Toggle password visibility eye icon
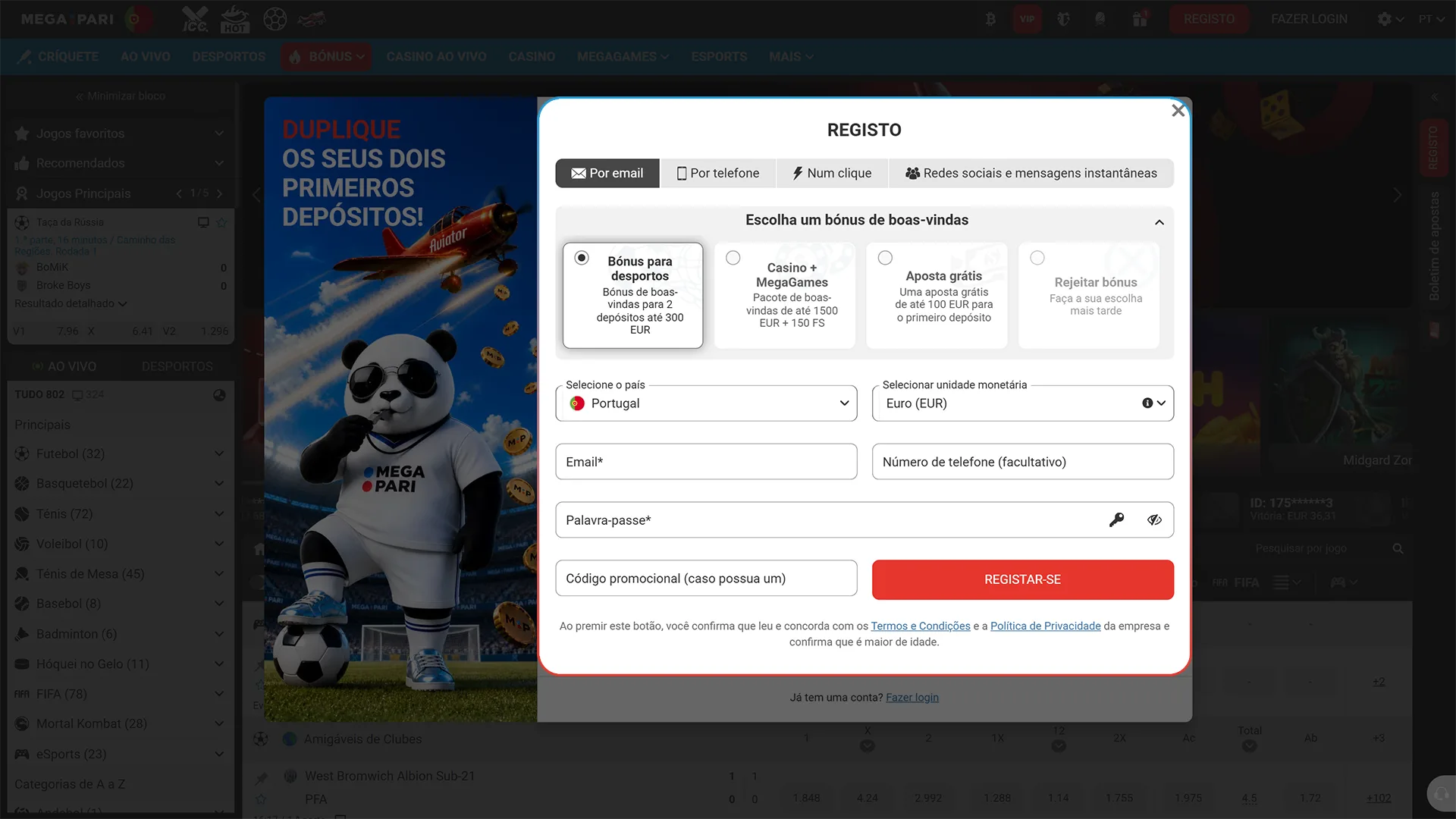 pos(1154,520)
